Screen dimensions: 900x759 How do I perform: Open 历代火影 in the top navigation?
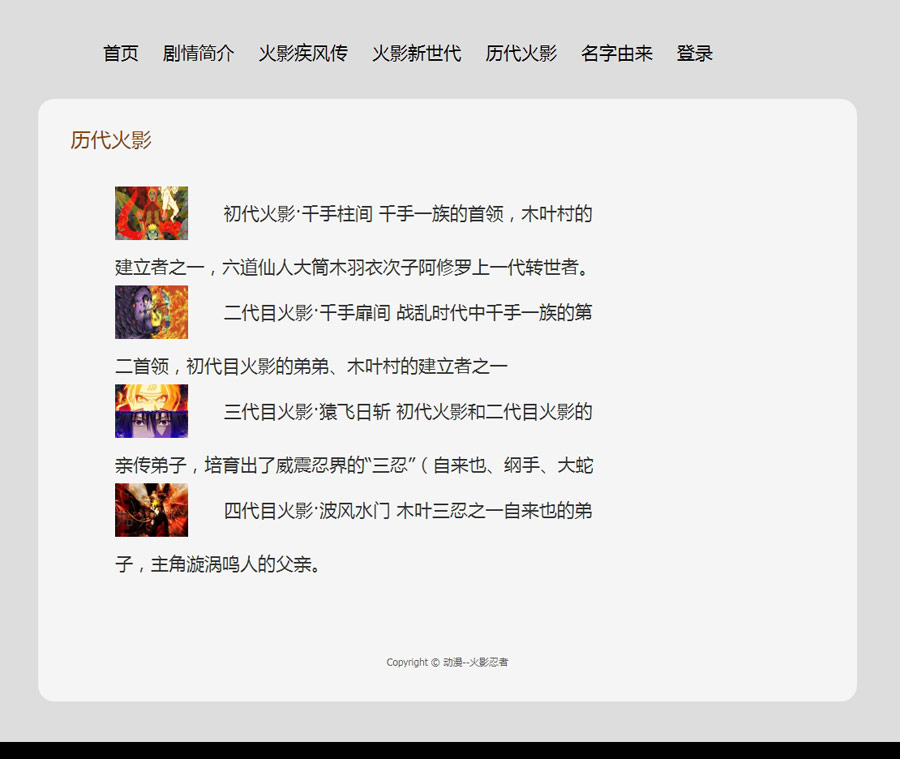pyautogui.click(x=521, y=53)
